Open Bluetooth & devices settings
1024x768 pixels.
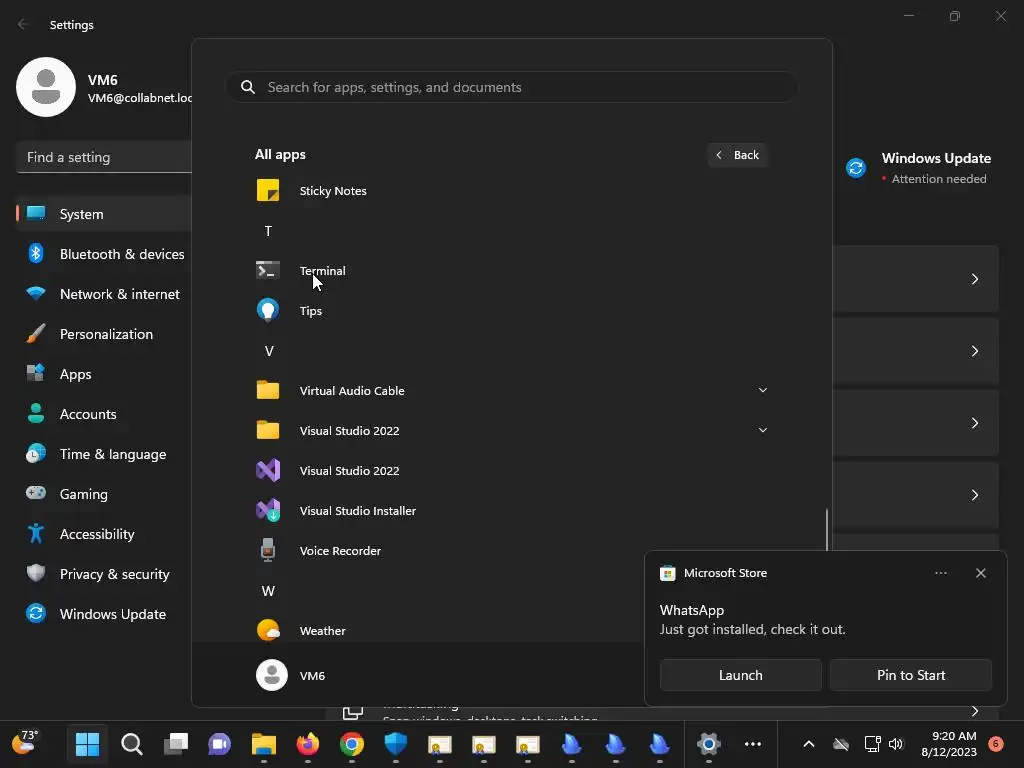(104, 254)
